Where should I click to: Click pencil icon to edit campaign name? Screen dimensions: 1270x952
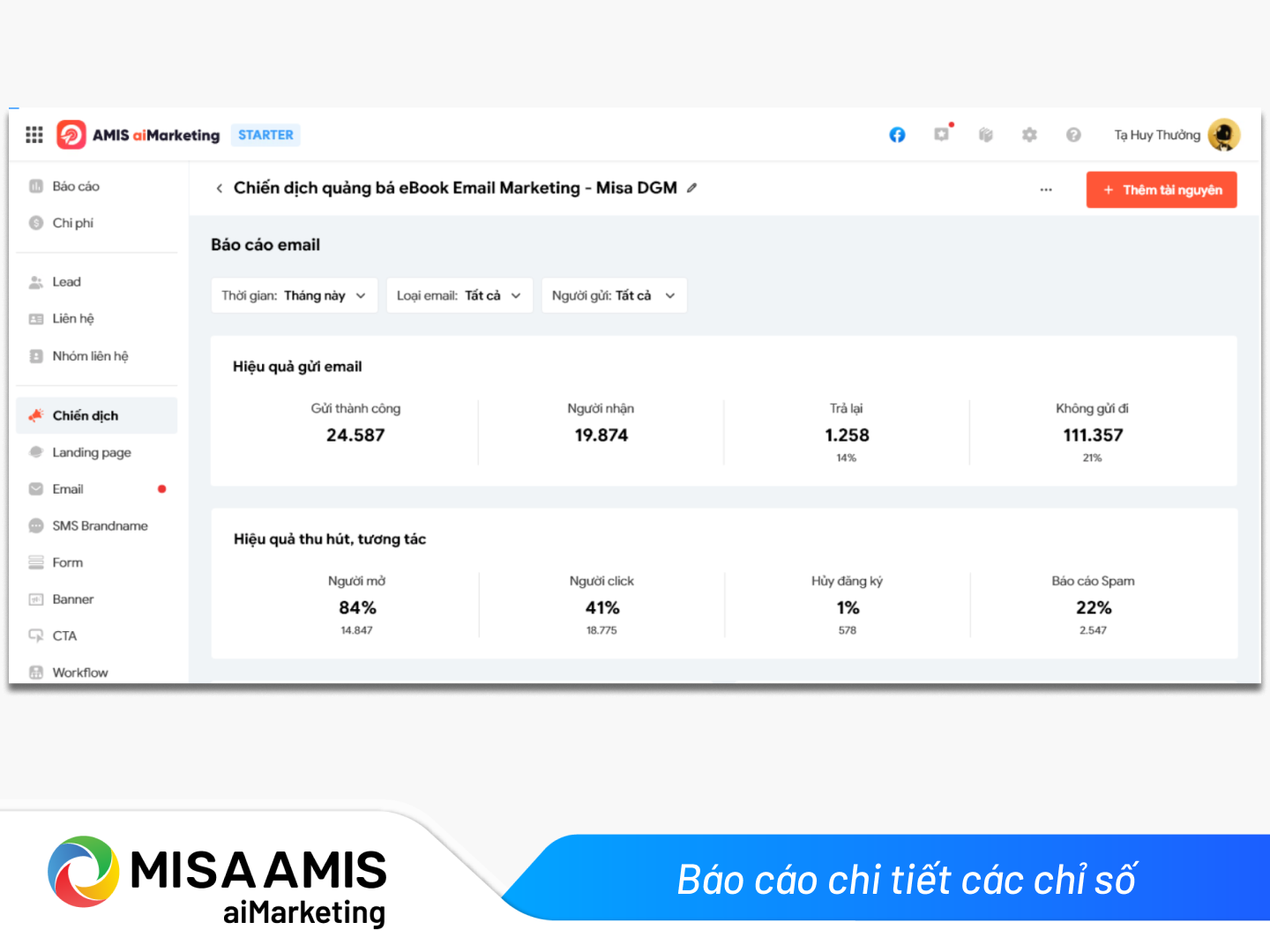coord(692,188)
